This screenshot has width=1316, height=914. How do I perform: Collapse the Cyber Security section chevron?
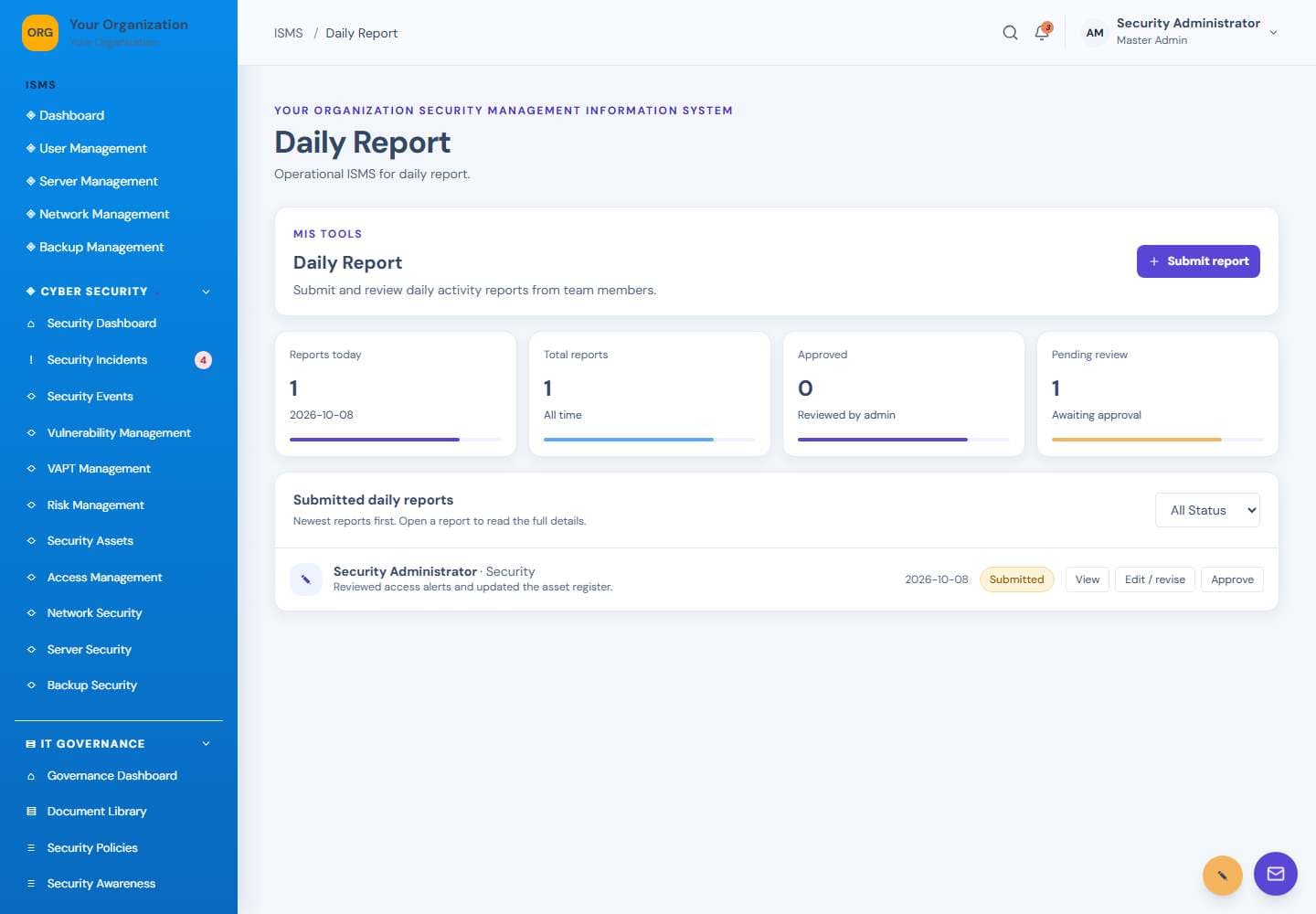[x=206, y=292]
